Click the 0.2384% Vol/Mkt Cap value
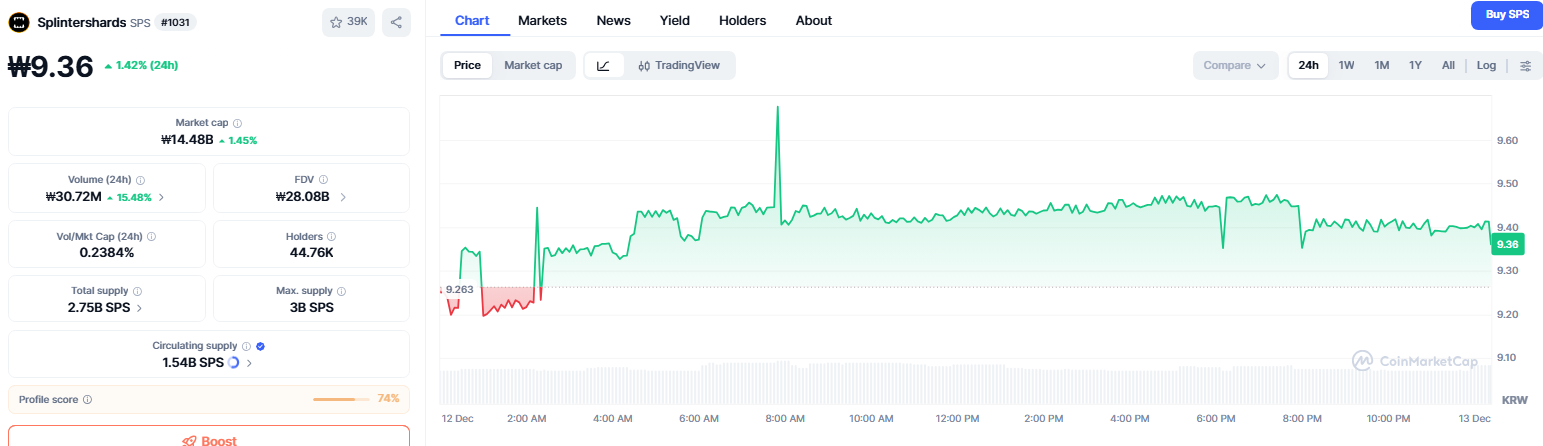Image resolution: width=1543 pixels, height=446 pixels. 107,252
